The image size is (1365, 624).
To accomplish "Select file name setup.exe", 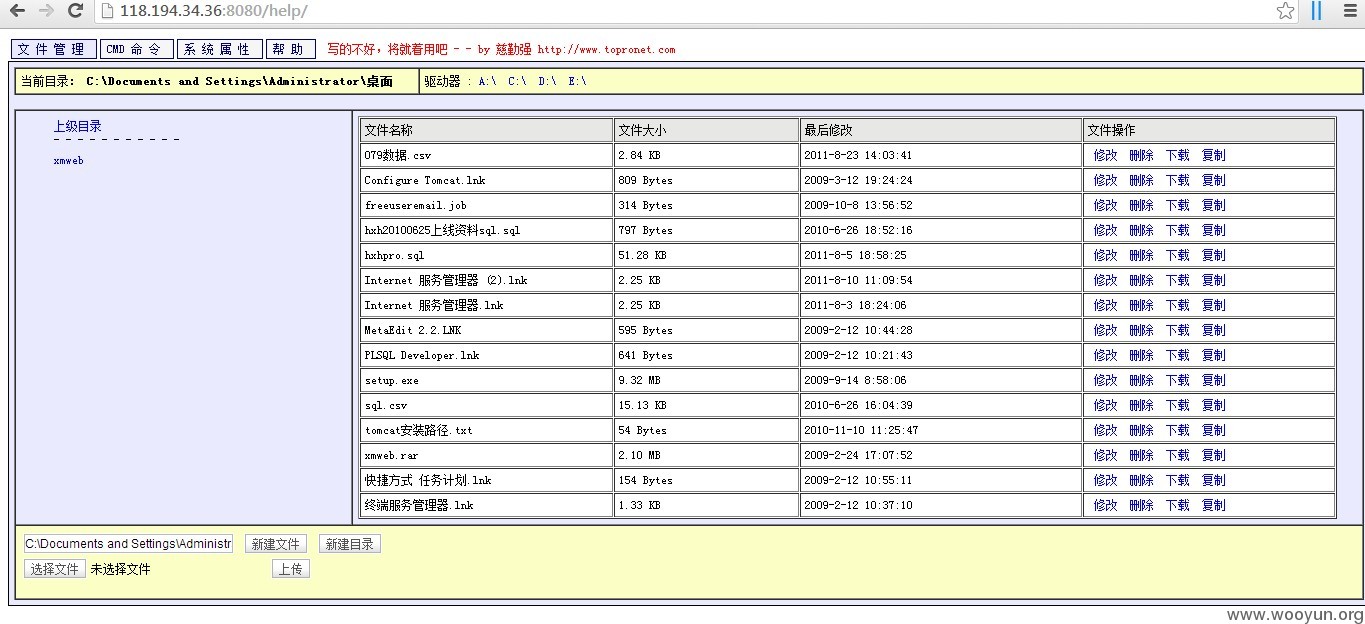I will pos(392,380).
